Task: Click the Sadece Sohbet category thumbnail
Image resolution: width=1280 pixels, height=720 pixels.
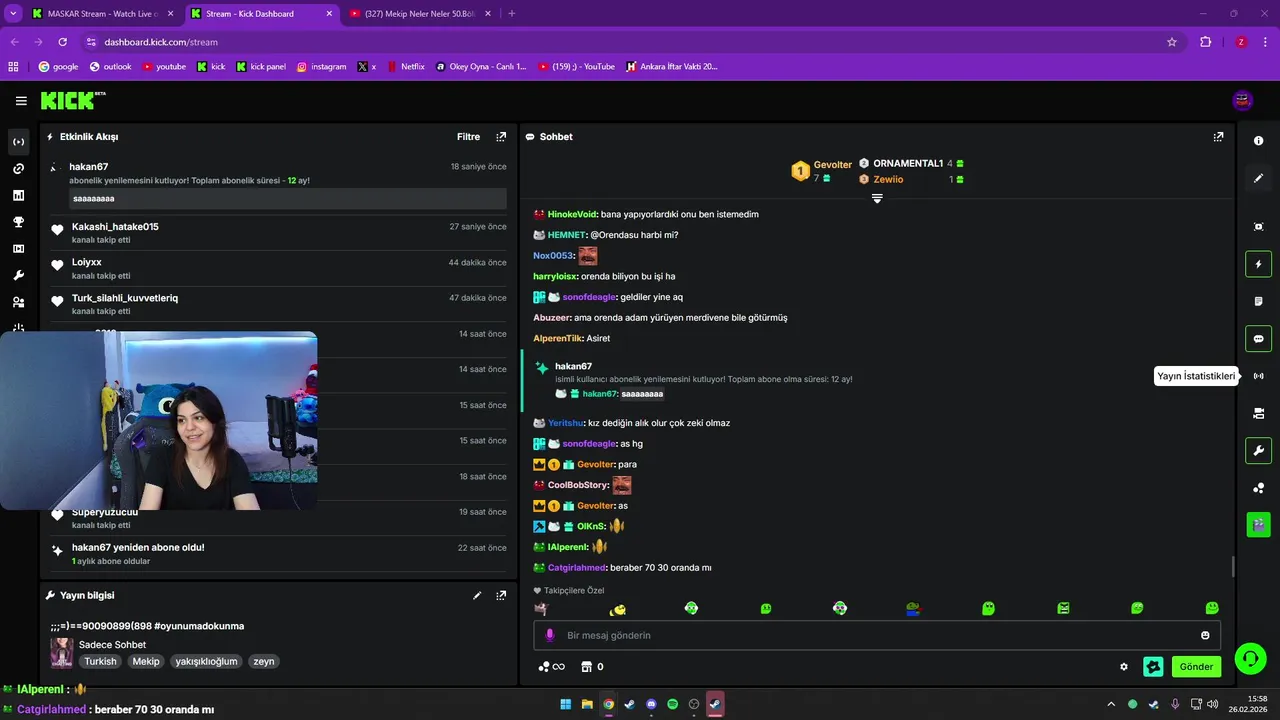Action: (x=62, y=652)
